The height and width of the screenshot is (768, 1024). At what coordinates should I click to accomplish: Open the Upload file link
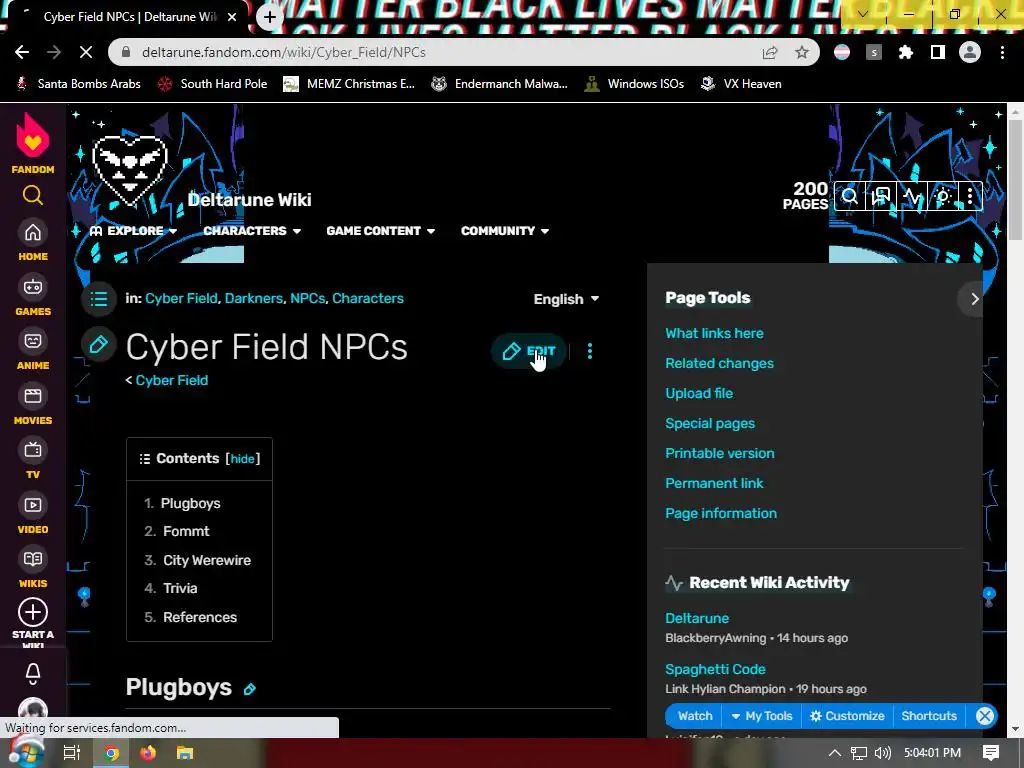(x=699, y=393)
